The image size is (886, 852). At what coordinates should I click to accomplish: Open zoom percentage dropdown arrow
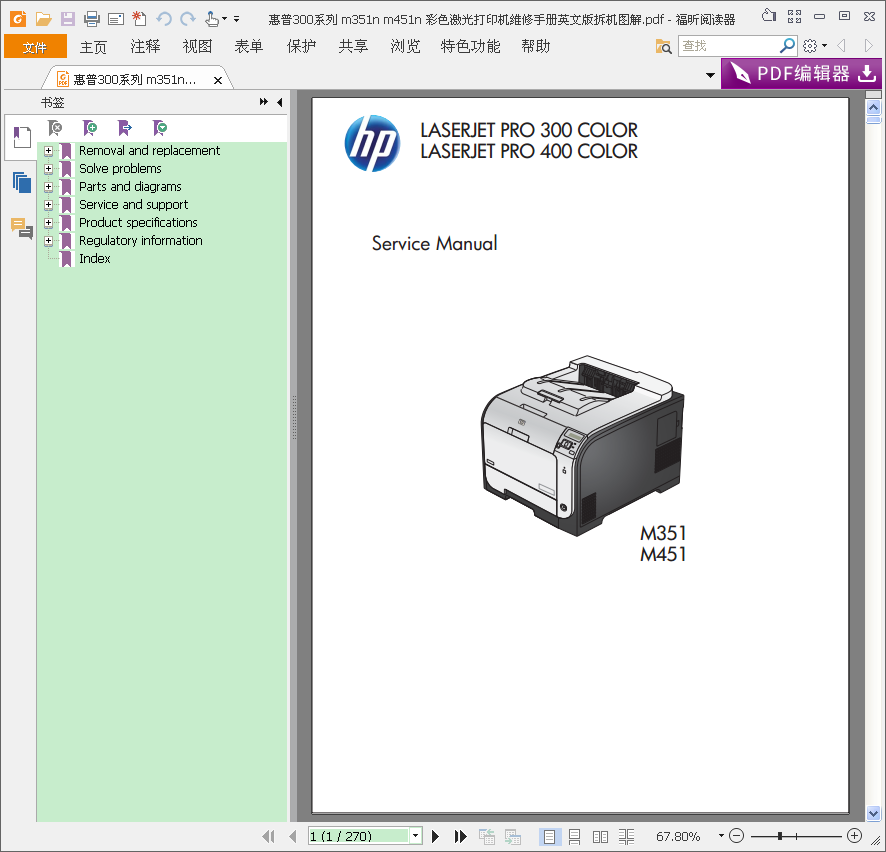point(721,835)
